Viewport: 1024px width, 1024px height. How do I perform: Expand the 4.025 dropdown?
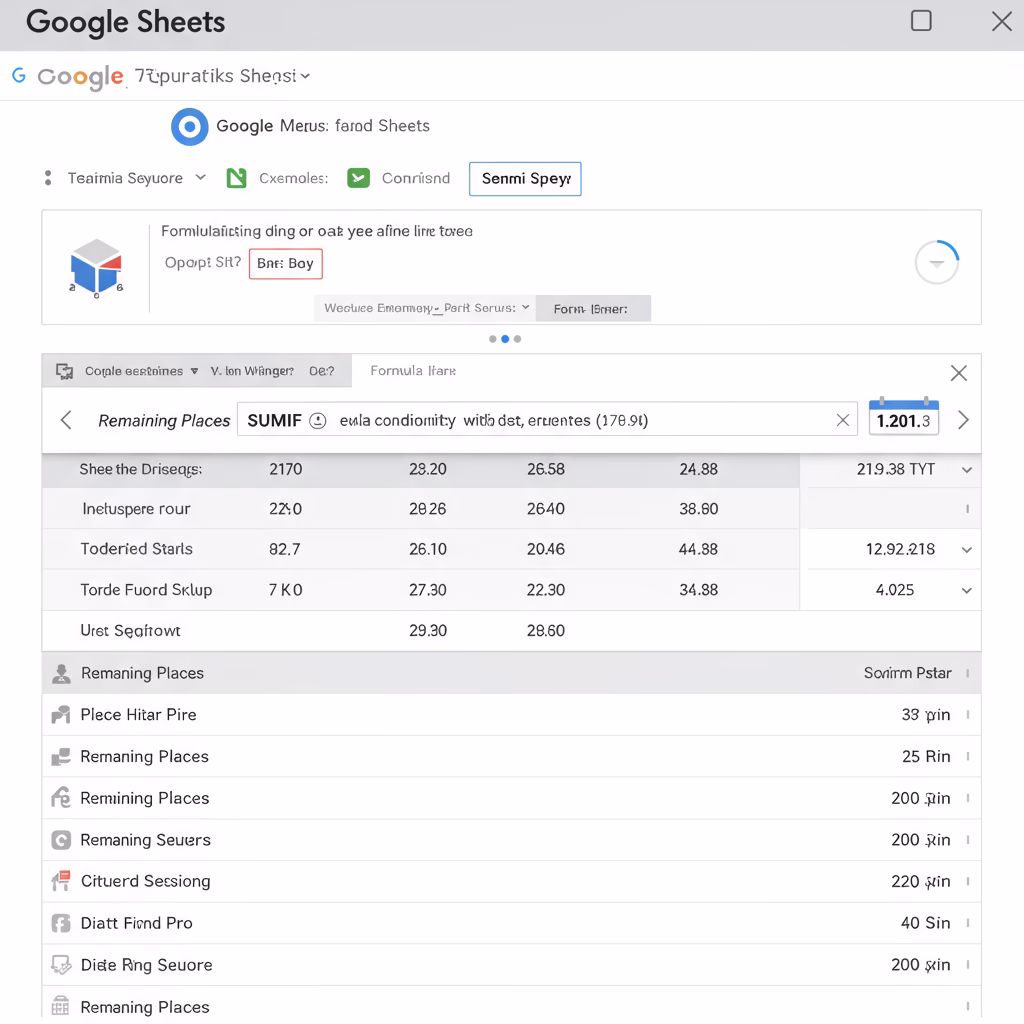967,590
